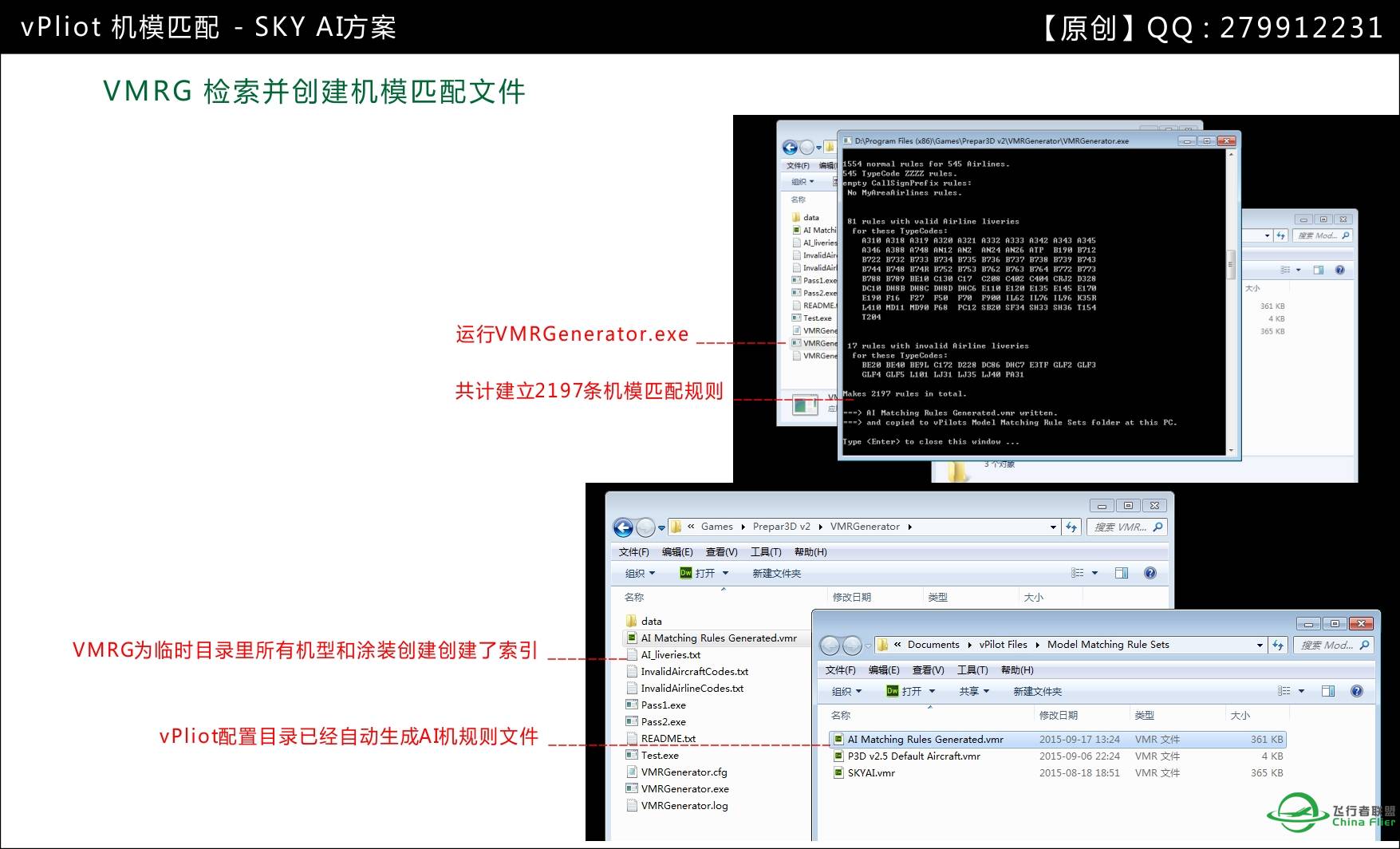
Task: Open the 组织 dropdown in the Games > Prepar3D v2 window
Action: pyautogui.click(x=640, y=573)
